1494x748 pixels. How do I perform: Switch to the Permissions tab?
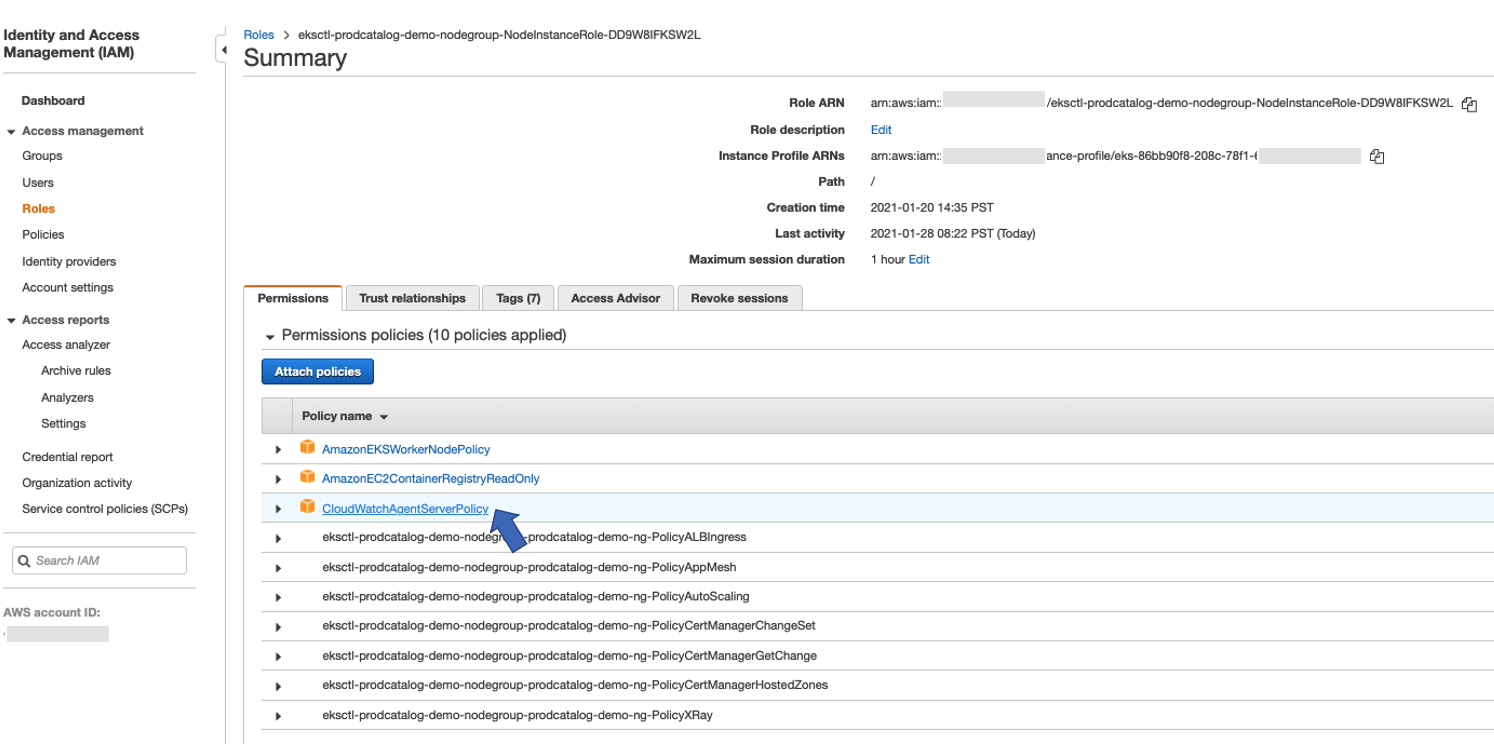[293, 298]
